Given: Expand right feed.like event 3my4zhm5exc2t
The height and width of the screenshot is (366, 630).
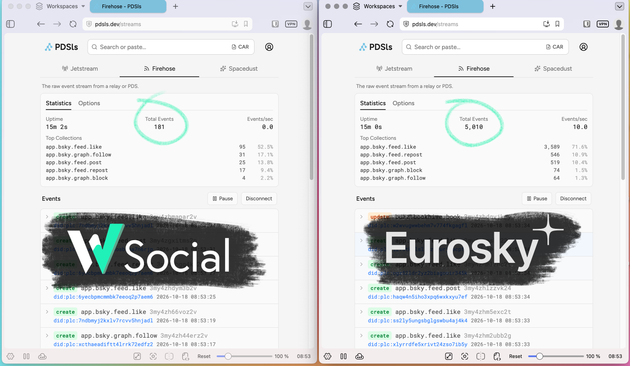Looking at the screenshot, I should 361,312.
